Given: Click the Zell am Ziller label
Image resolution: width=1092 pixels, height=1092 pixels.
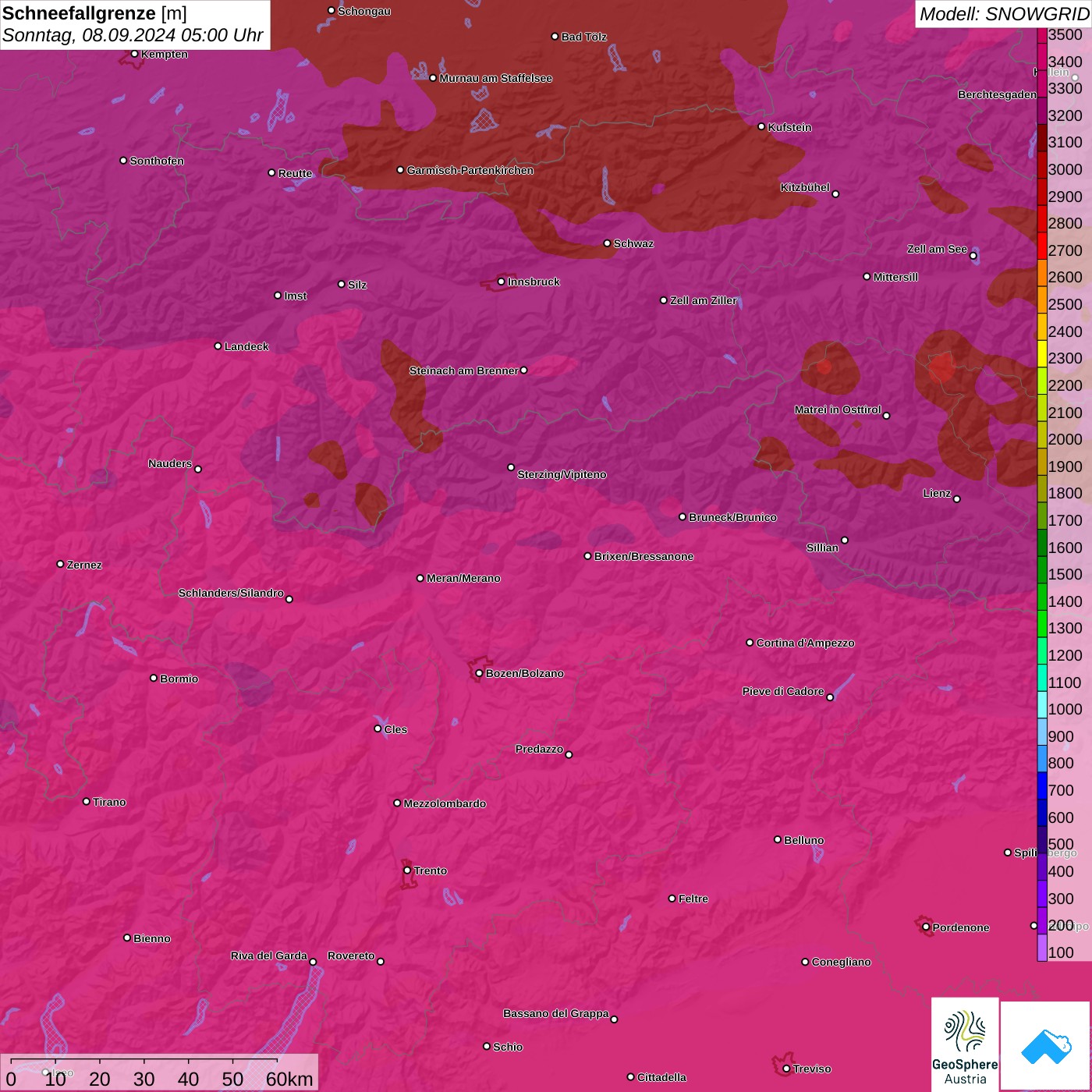Looking at the screenshot, I should (703, 300).
